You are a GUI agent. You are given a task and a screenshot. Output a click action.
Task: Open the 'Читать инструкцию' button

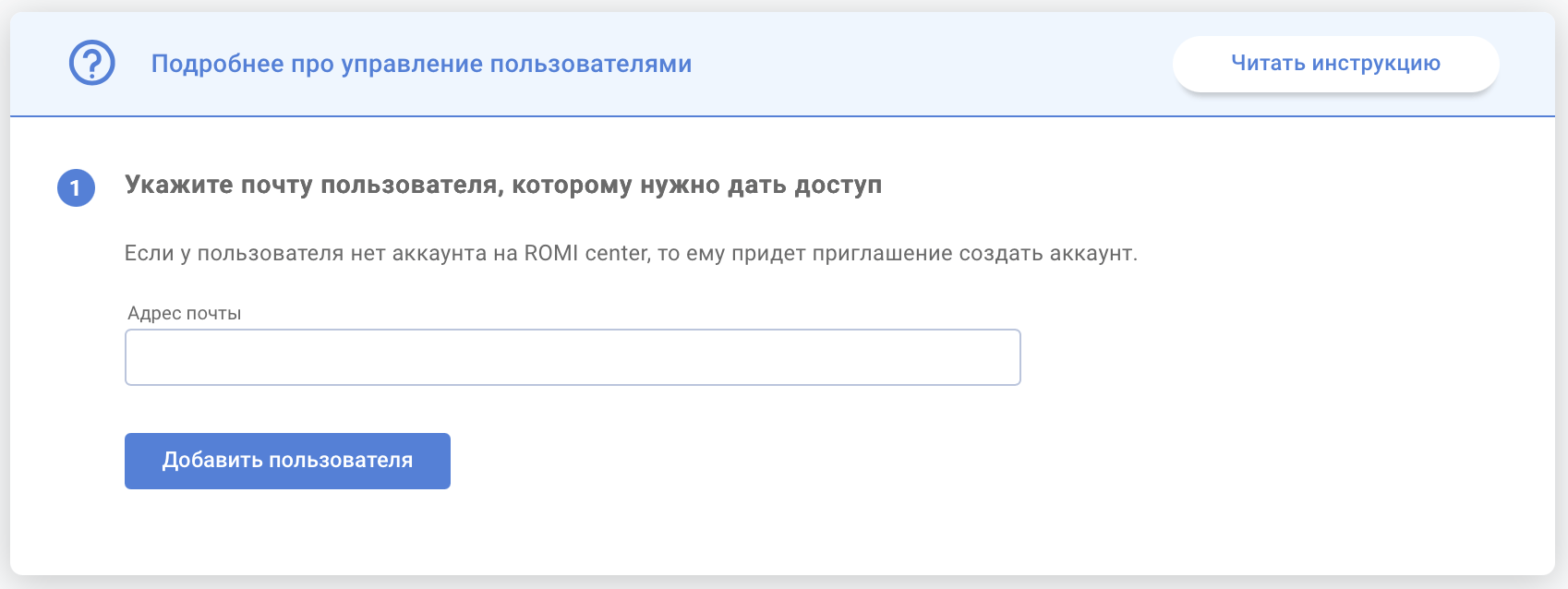[1335, 64]
